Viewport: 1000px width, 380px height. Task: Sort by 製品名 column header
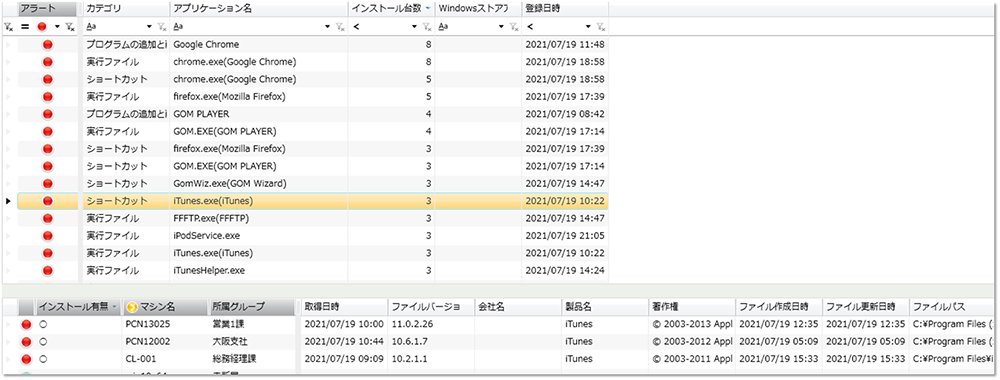[x=605, y=307]
